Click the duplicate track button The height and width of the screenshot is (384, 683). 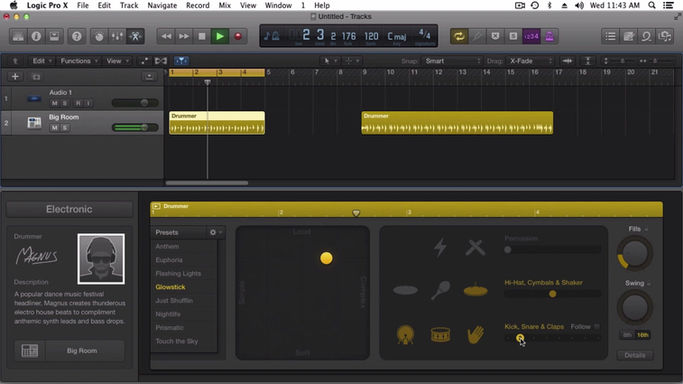coord(36,77)
